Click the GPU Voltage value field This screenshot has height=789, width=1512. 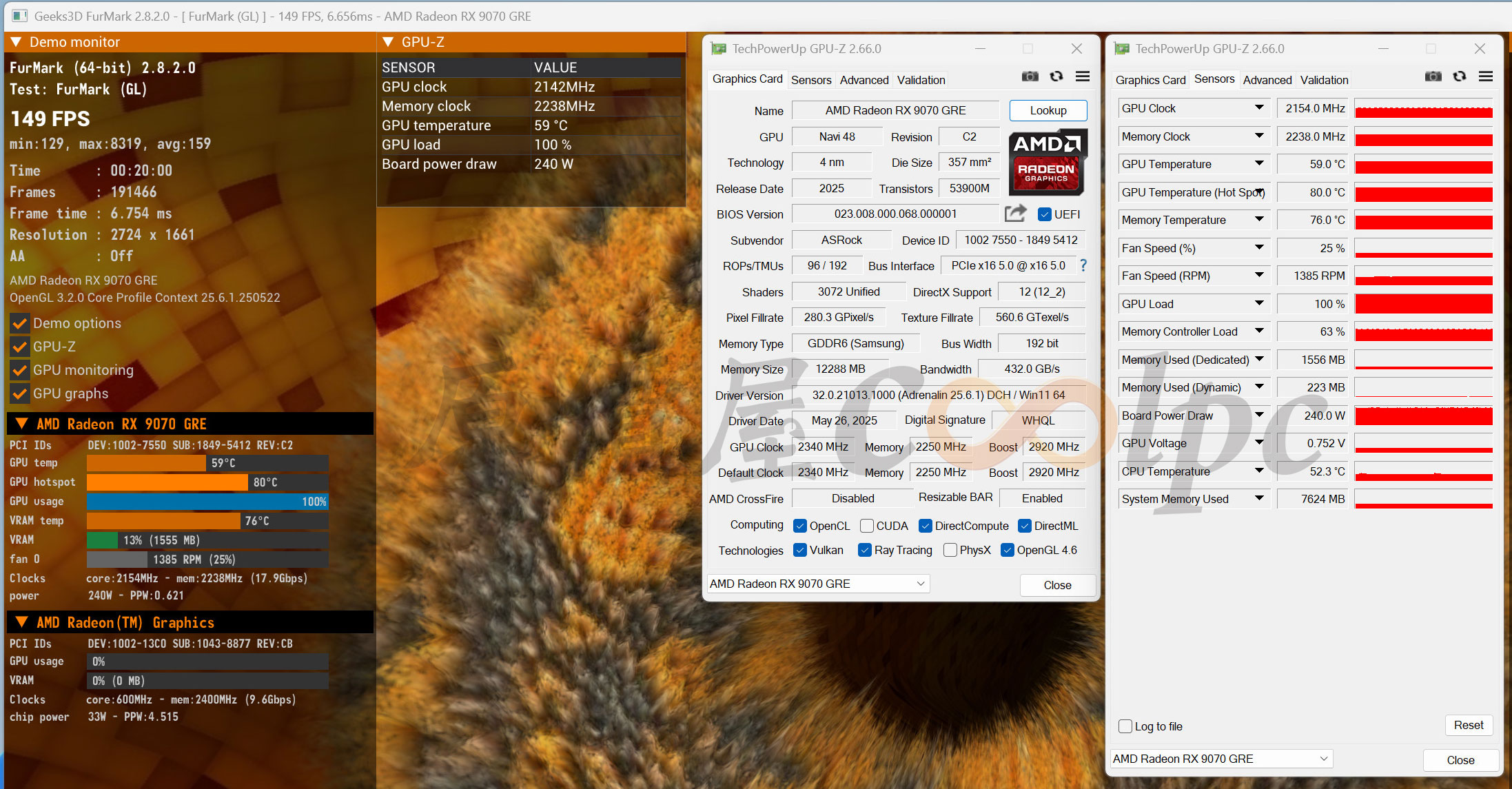[x=1314, y=443]
